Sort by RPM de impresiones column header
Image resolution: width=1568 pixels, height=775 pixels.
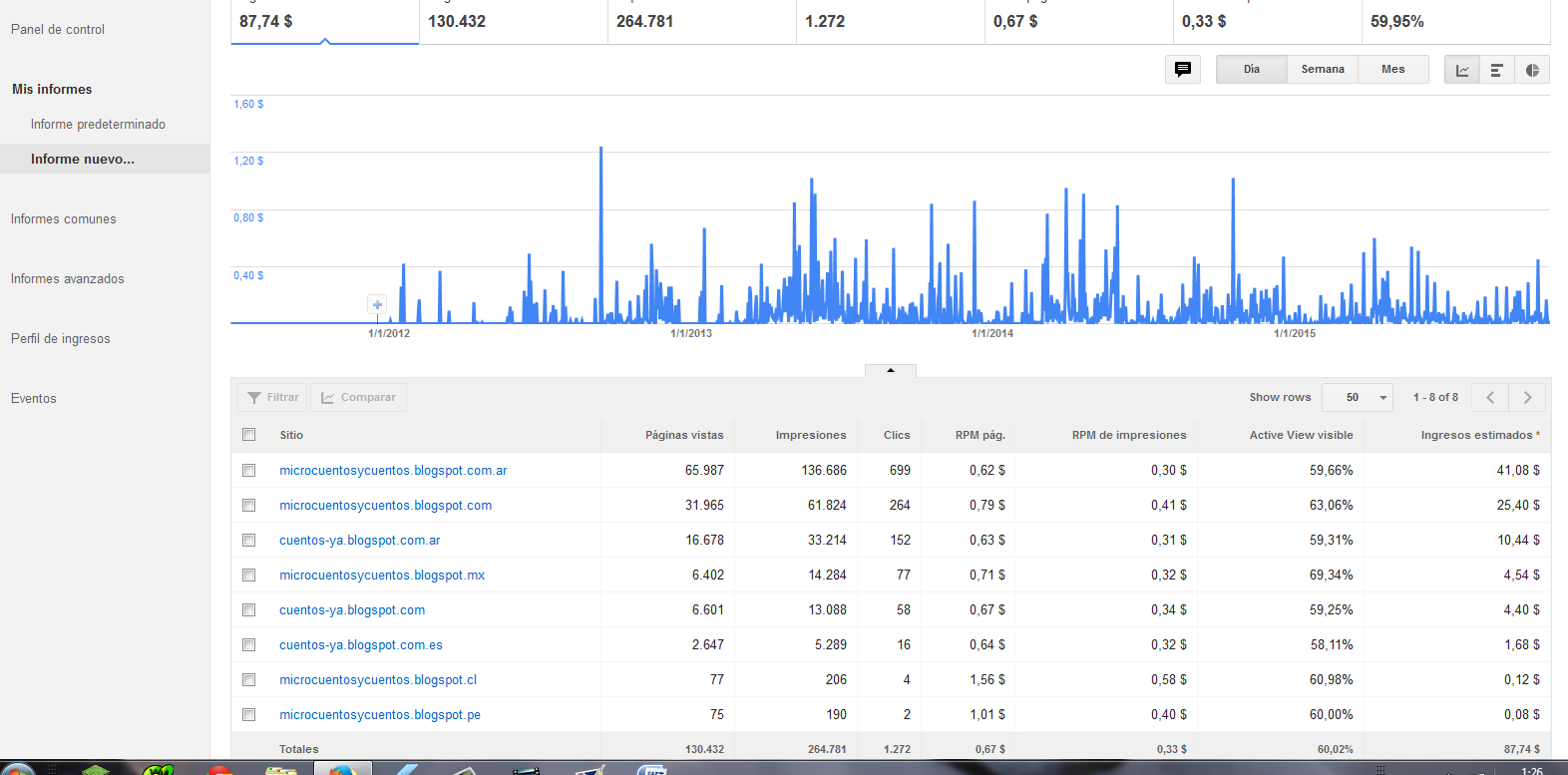click(1129, 435)
